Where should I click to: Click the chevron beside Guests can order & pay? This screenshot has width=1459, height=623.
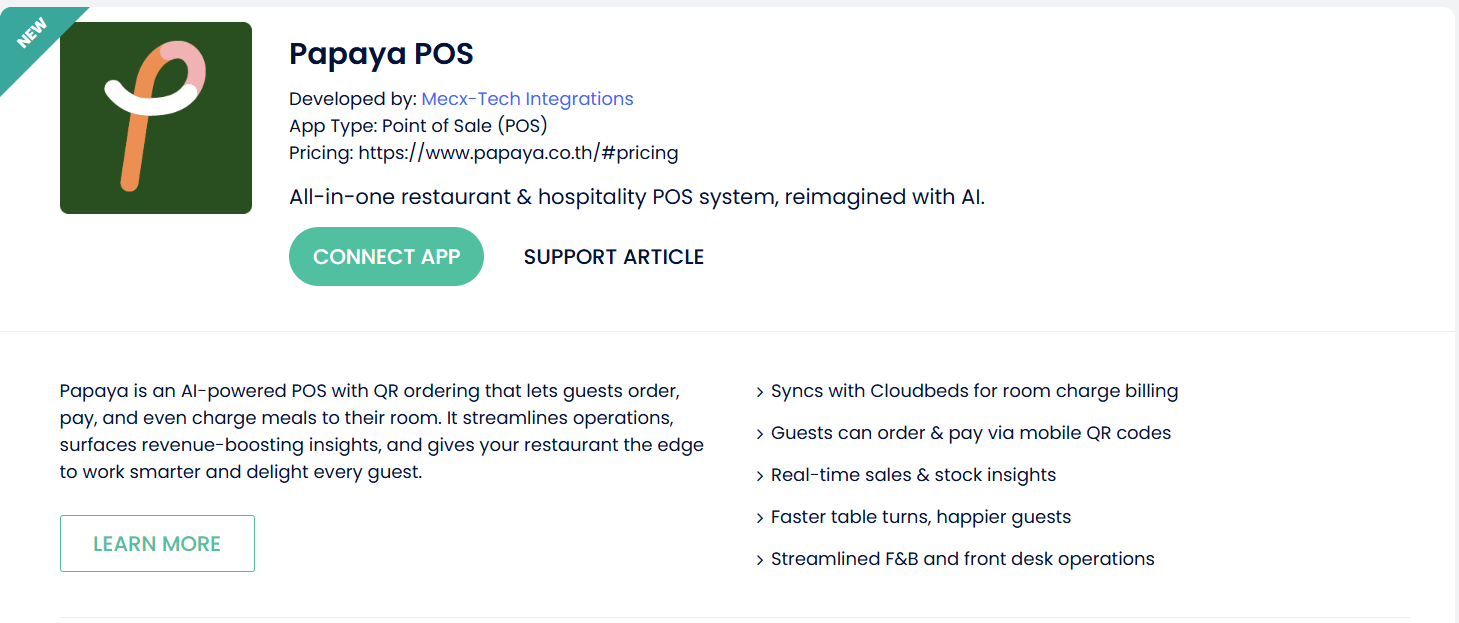click(760, 434)
